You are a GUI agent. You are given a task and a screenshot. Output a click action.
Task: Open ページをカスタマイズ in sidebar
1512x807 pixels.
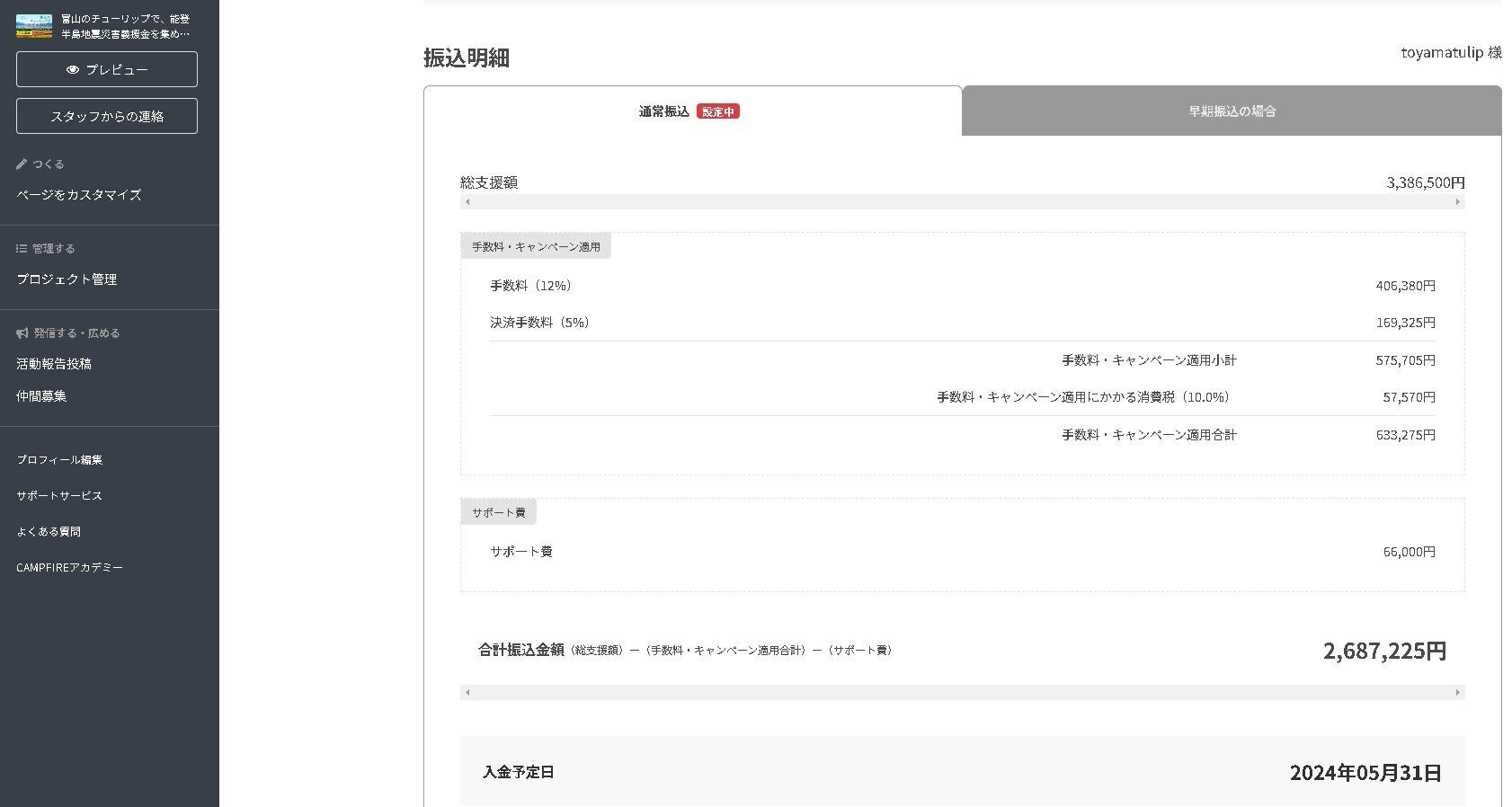tap(79, 195)
